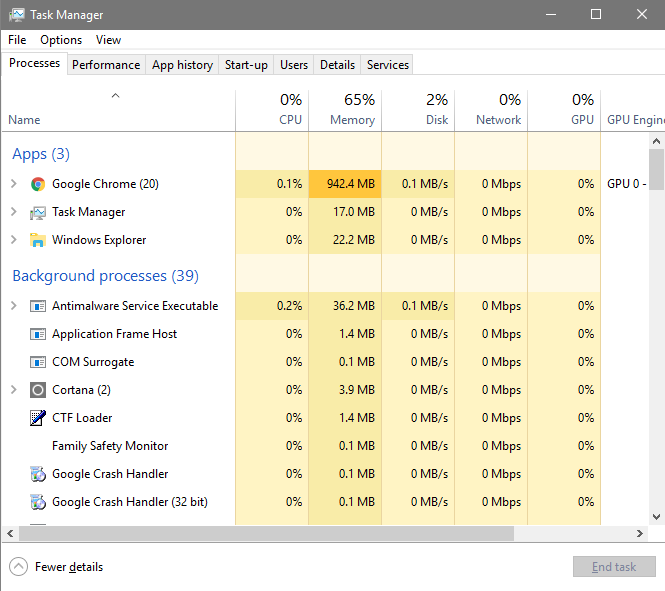The image size is (665, 591).
Task: Click the Antimalware Service Executable icon
Action: click(38, 306)
